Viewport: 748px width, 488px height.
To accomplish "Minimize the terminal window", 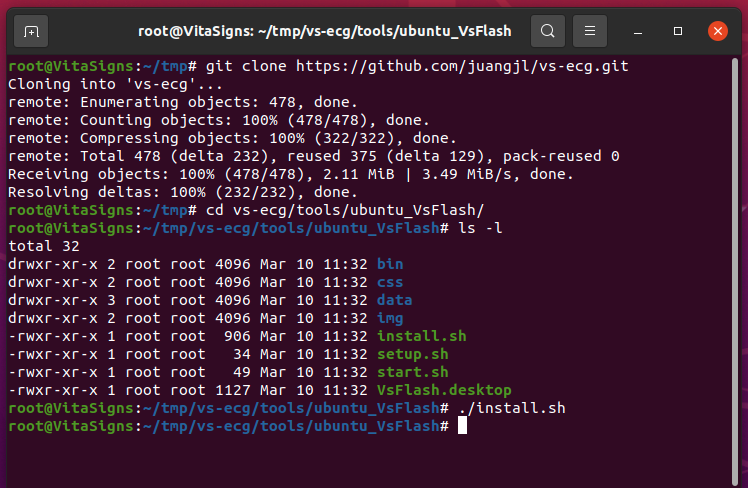I will [638, 31].
